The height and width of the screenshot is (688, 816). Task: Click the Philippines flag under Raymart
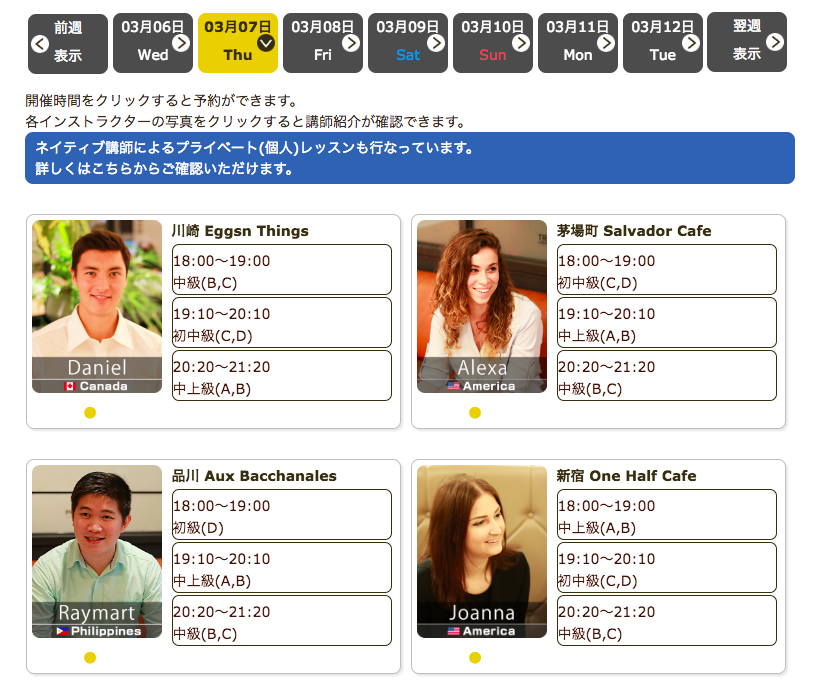pyautogui.click(x=62, y=631)
